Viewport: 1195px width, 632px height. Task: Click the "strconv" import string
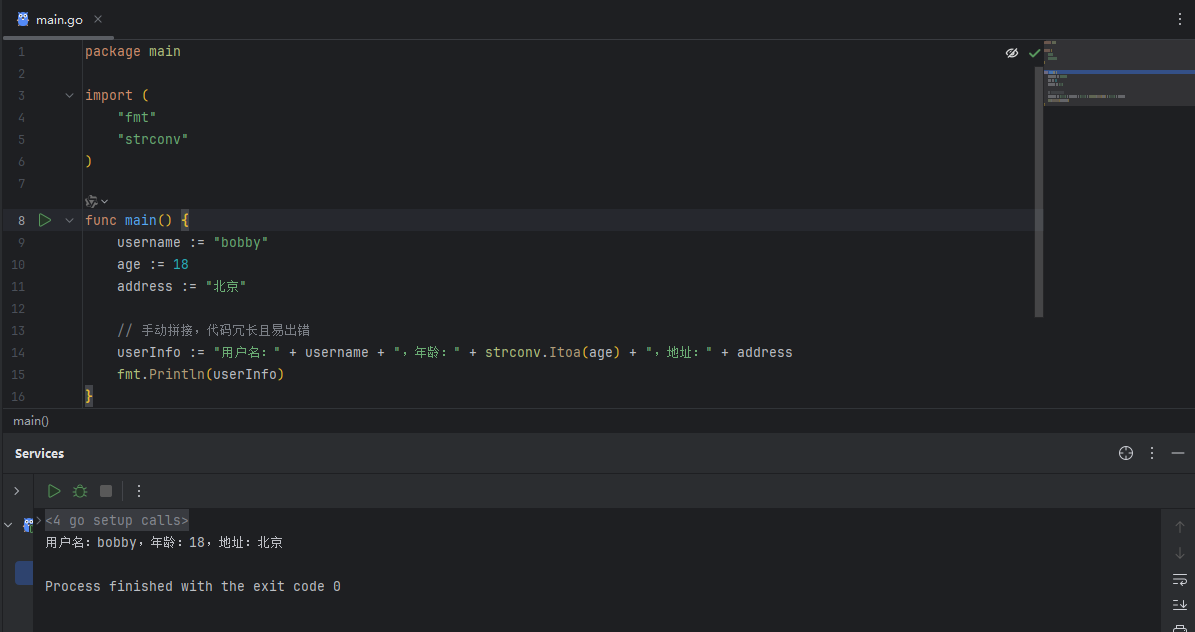click(x=152, y=140)
